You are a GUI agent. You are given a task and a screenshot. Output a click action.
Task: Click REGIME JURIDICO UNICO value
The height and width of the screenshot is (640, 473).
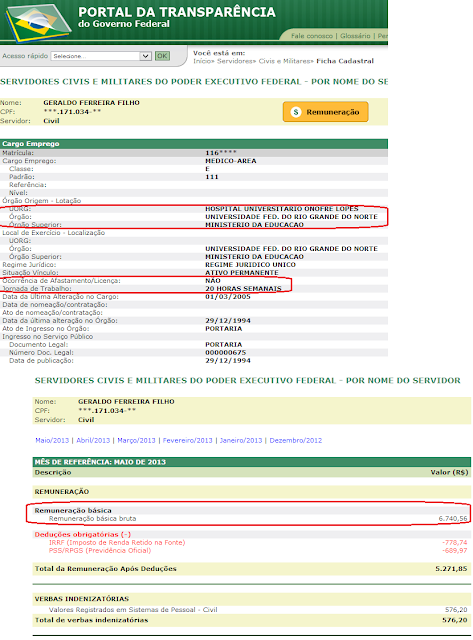click(x=250, y=265)
